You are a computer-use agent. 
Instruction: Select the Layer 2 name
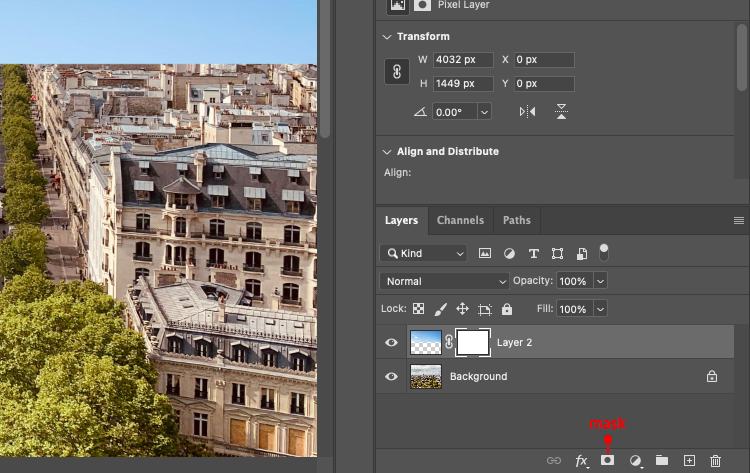tap(514, 342)
